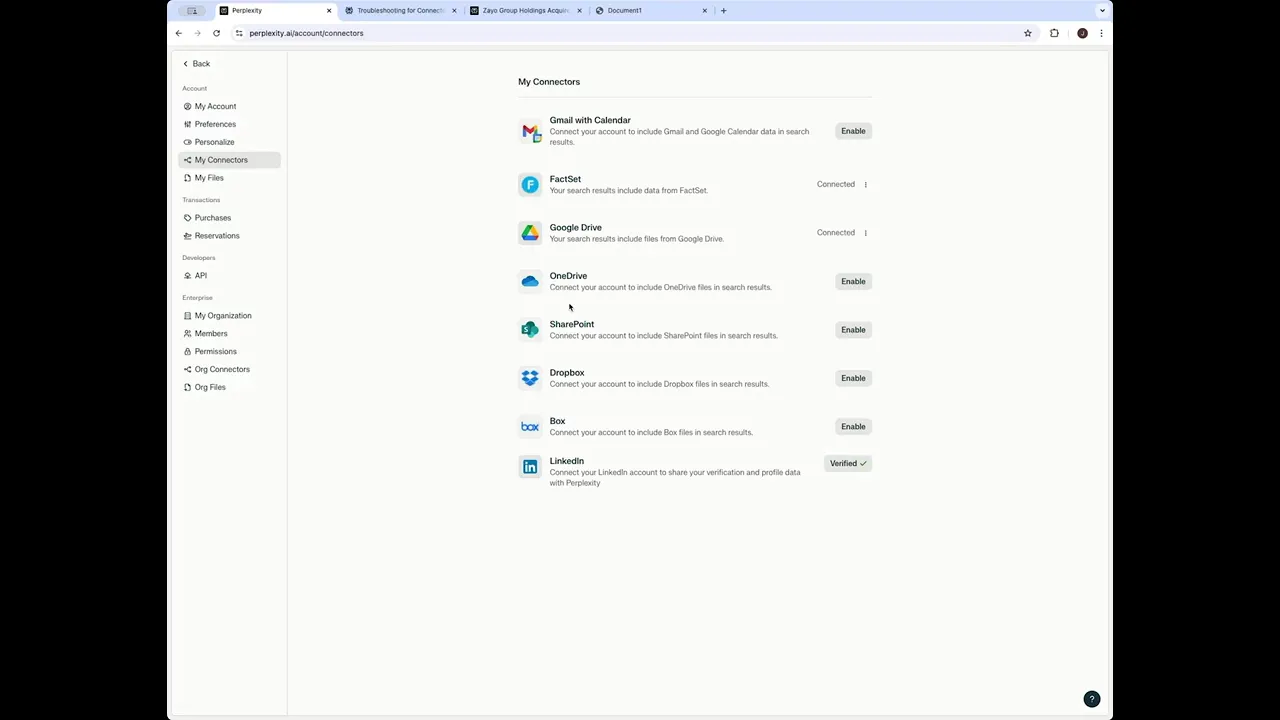Close the Perplexity tab

click(329, 10)
